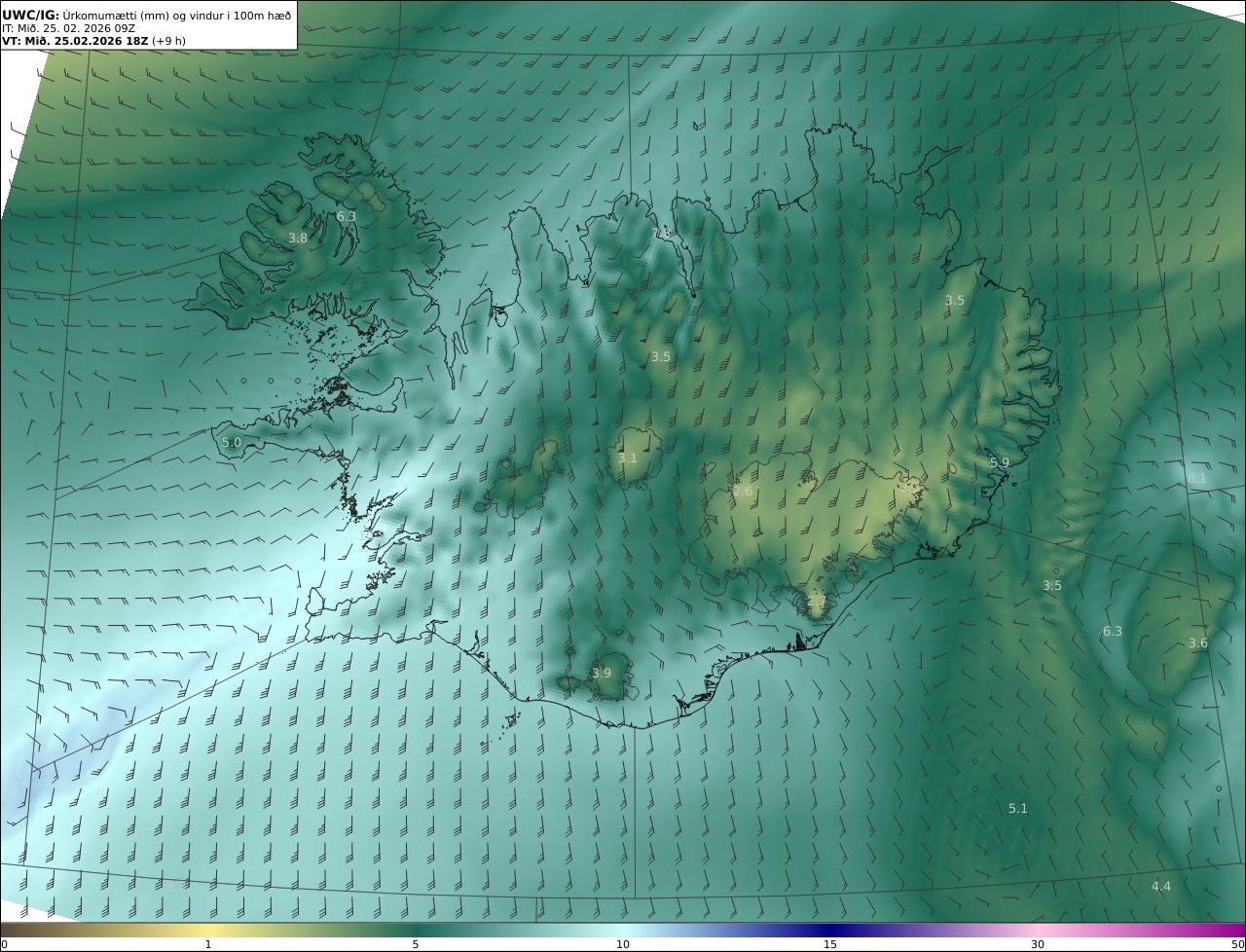This screenshot has width=1246, height=952.
Task: Click the '2.6' value label on the map
Action: pos(743,492)
